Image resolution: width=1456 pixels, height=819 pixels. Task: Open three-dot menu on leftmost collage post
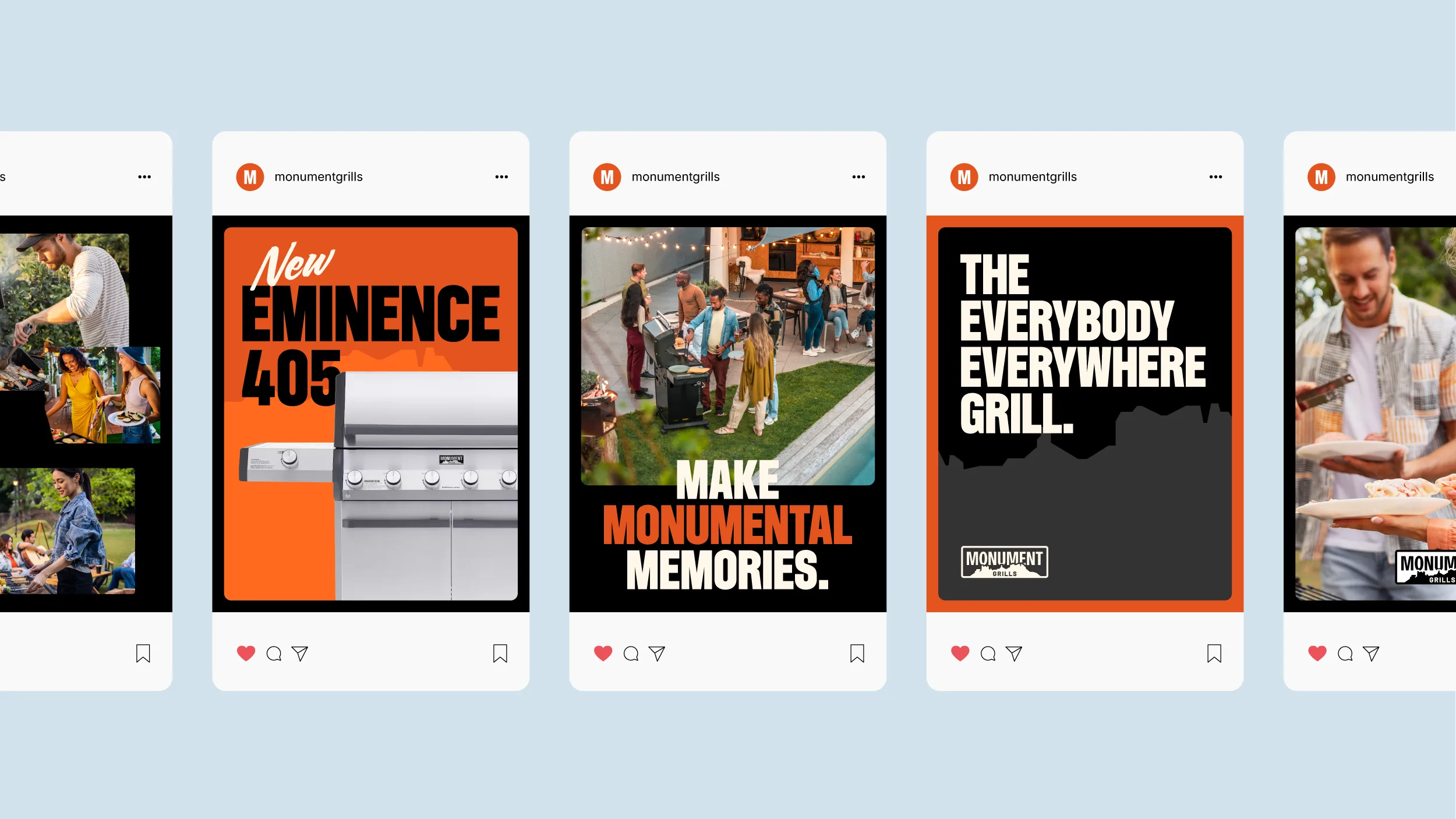click(144, 176)
